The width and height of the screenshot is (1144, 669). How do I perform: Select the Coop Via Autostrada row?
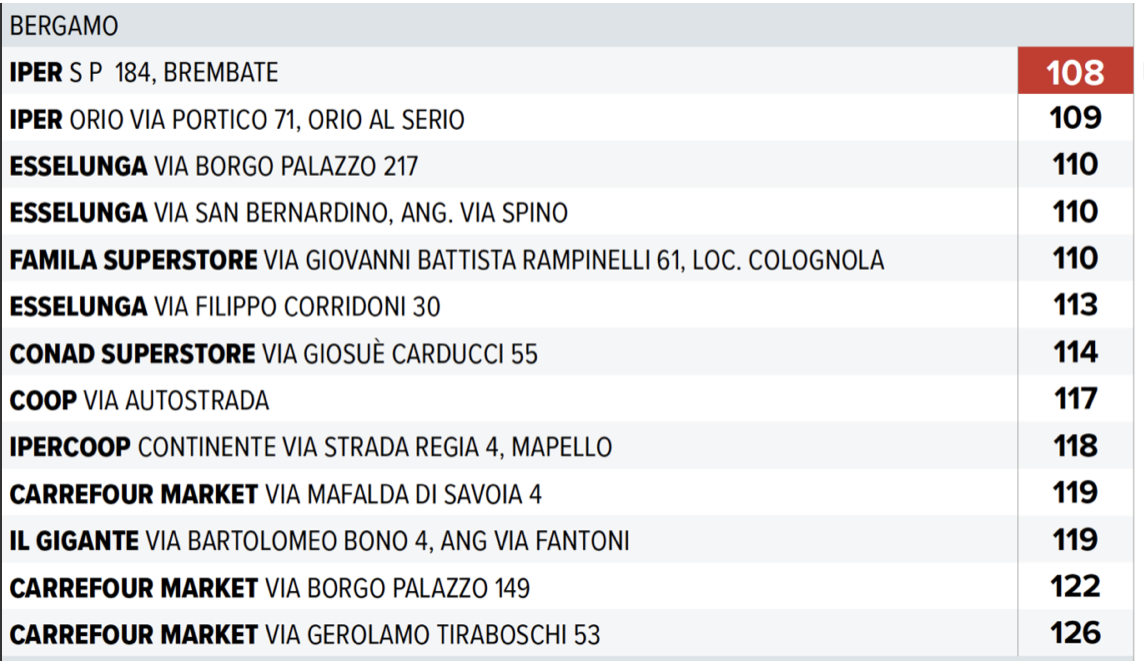click(x=139, y=401)
